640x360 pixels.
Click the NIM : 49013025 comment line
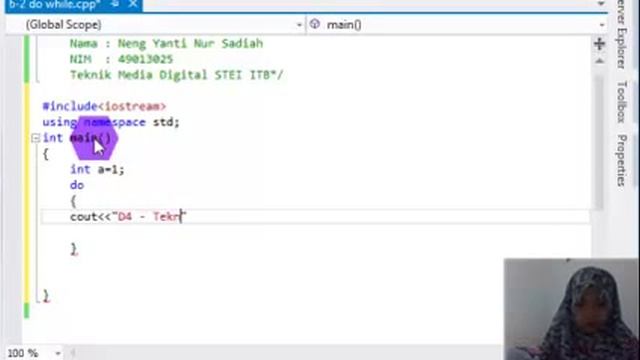tap(121, 59)
